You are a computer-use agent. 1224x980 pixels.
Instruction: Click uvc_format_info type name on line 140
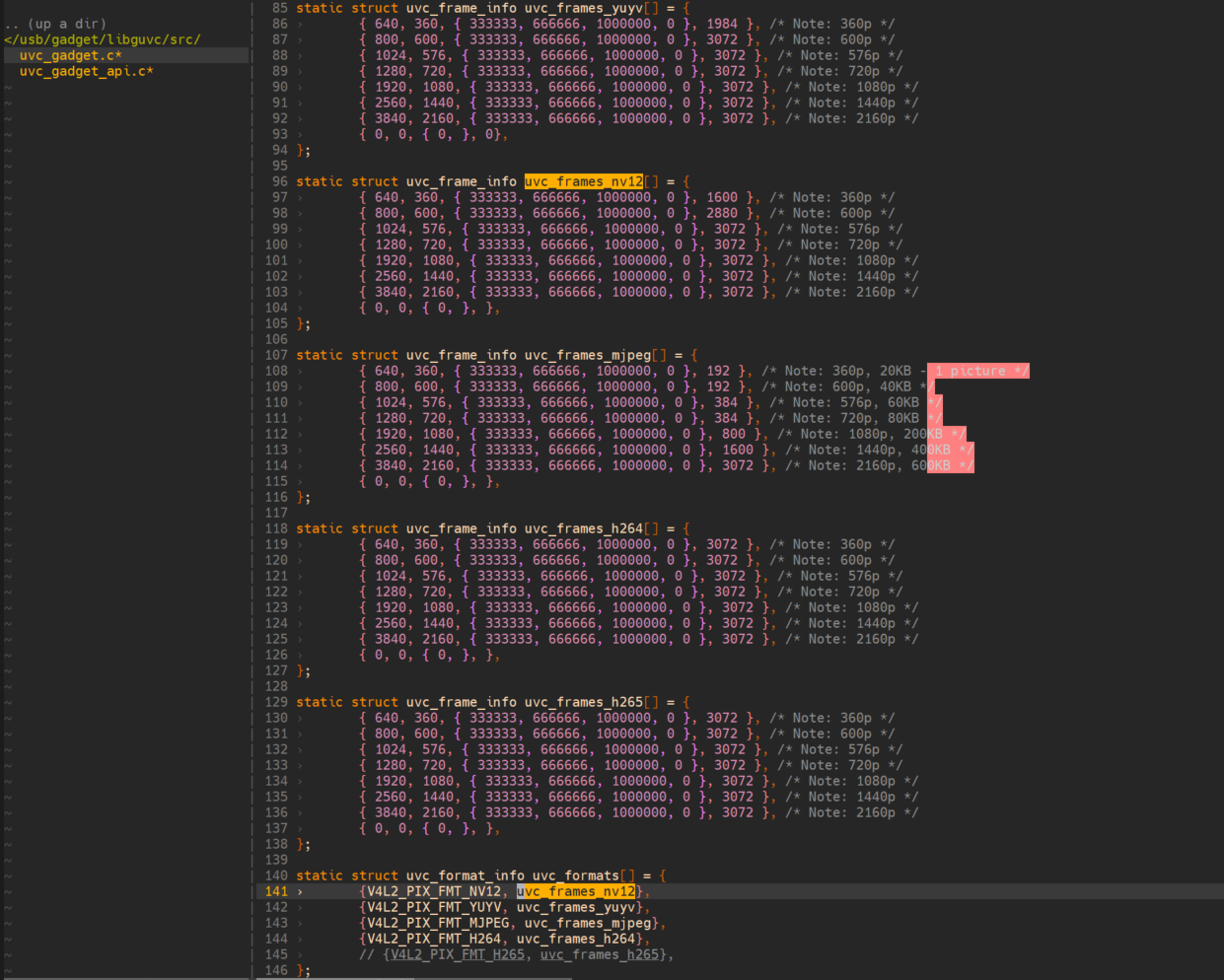466,875
